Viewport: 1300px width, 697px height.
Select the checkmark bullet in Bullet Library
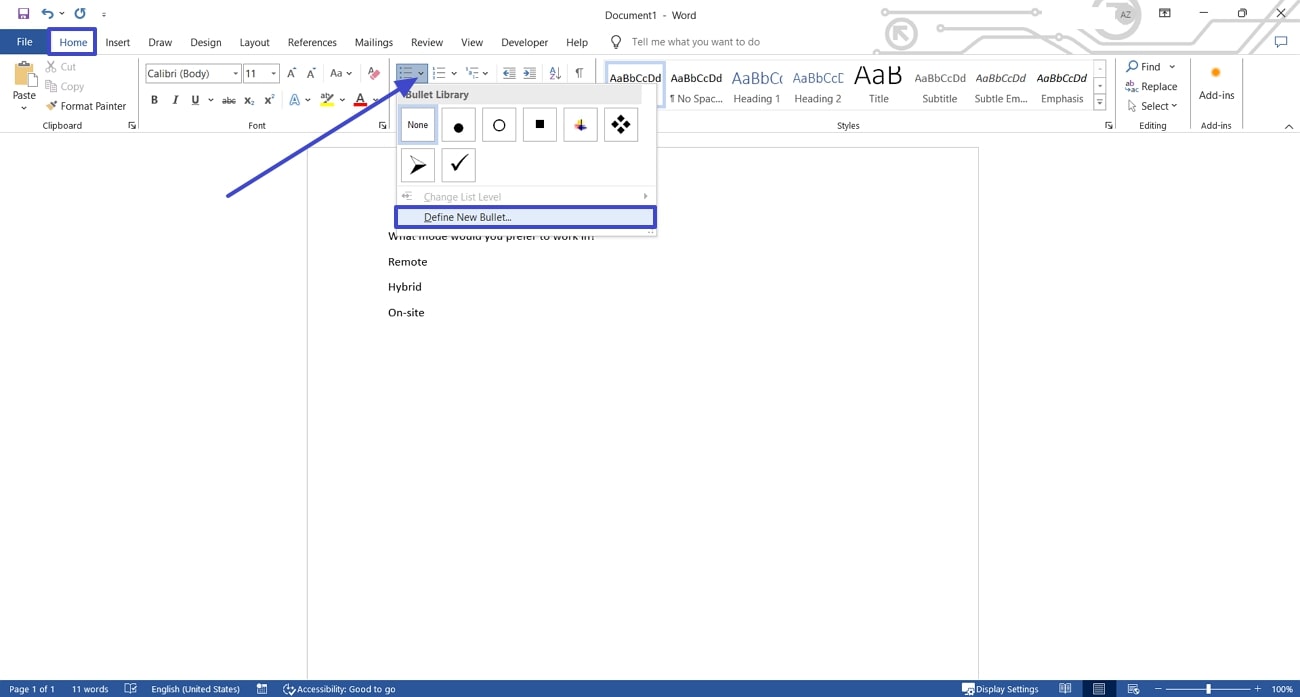[x=458, y=164]
